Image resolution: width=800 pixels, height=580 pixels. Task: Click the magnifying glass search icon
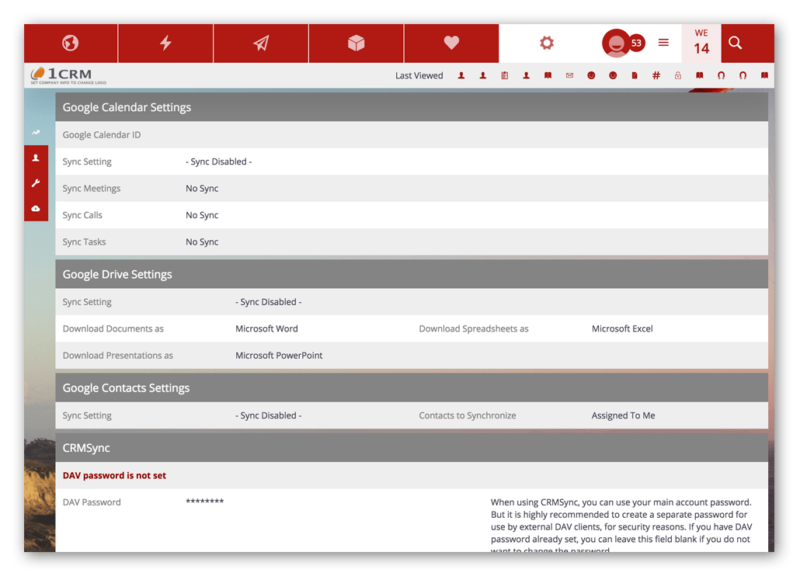click(x=735, y=43)
